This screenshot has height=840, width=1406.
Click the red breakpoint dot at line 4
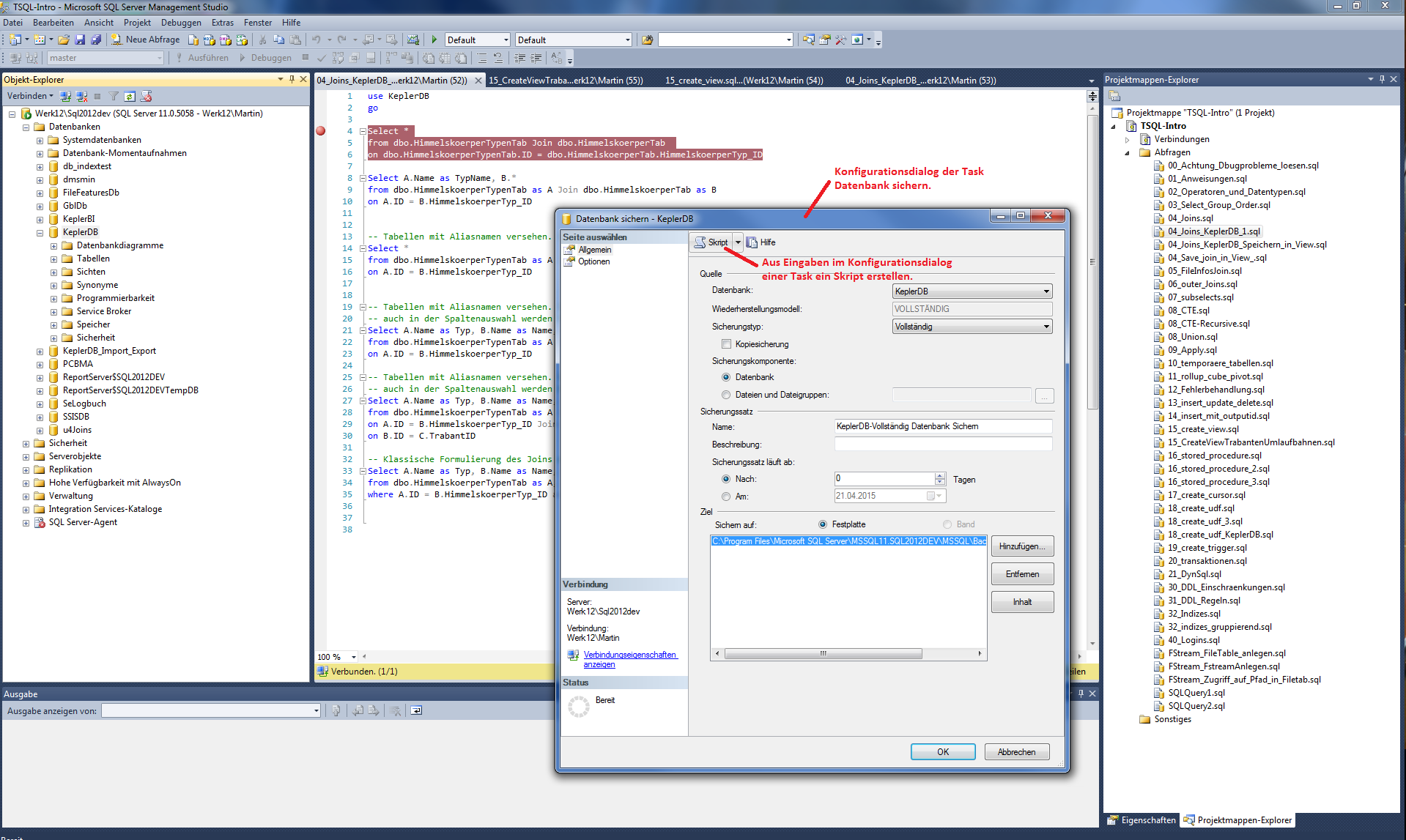tap(321, 131)
